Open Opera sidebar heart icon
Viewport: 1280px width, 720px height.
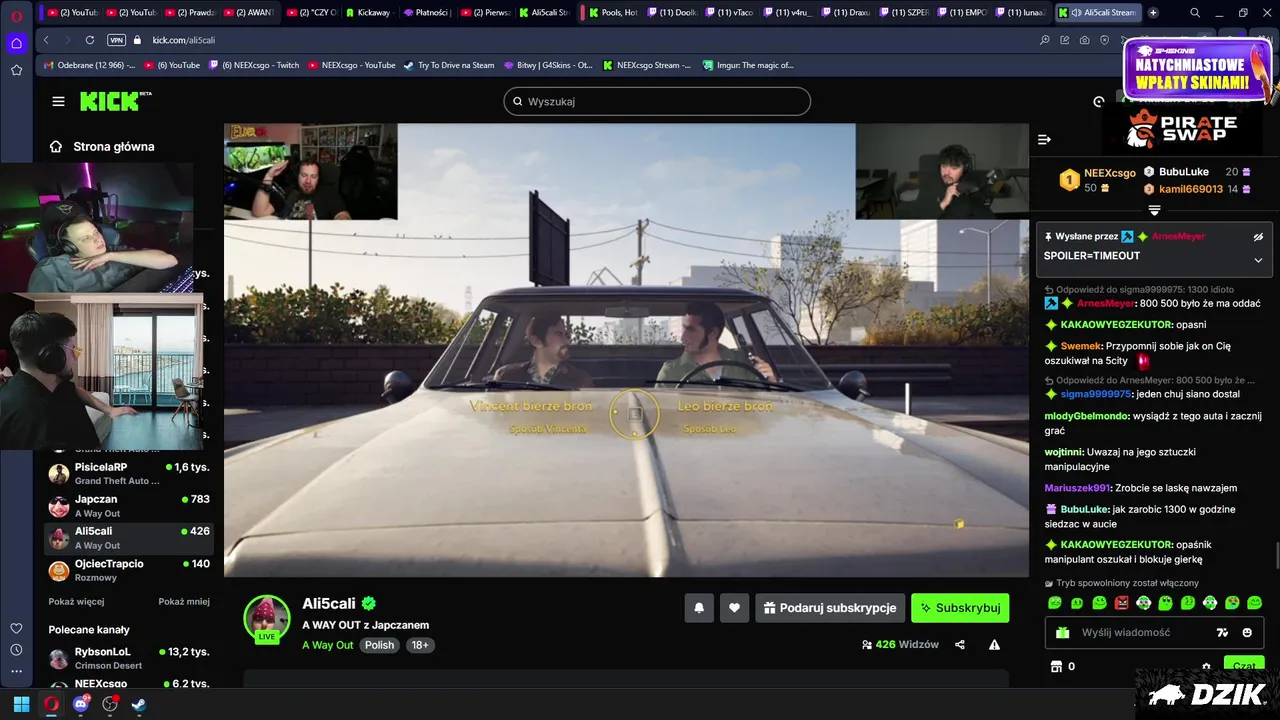click(16, 628)
